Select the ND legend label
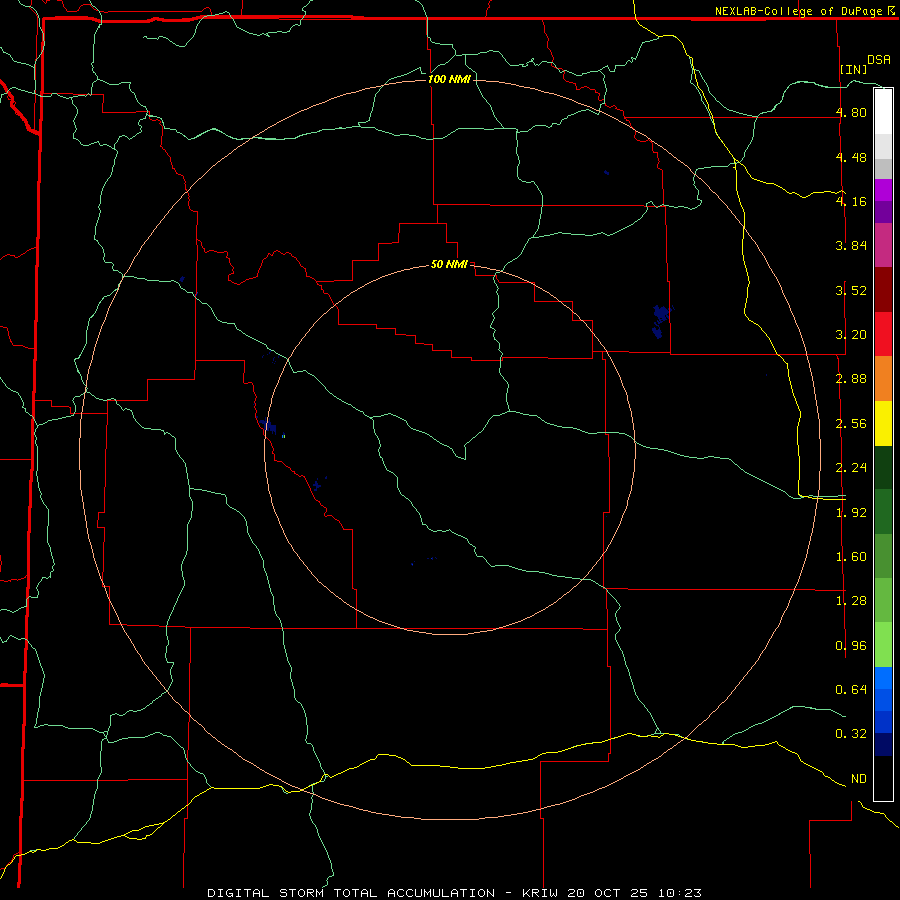Viewport: 900px width, 900px height. (859, 779)
